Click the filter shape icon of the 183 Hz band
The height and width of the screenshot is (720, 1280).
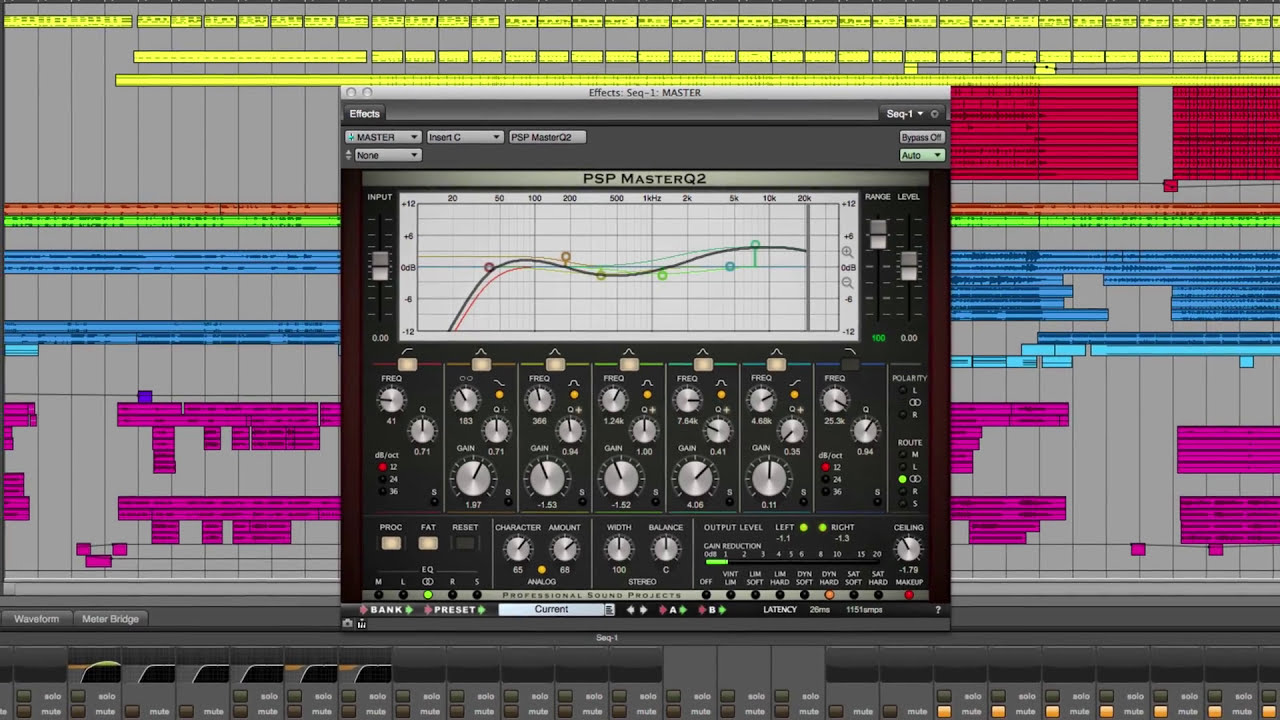point(499,383)
